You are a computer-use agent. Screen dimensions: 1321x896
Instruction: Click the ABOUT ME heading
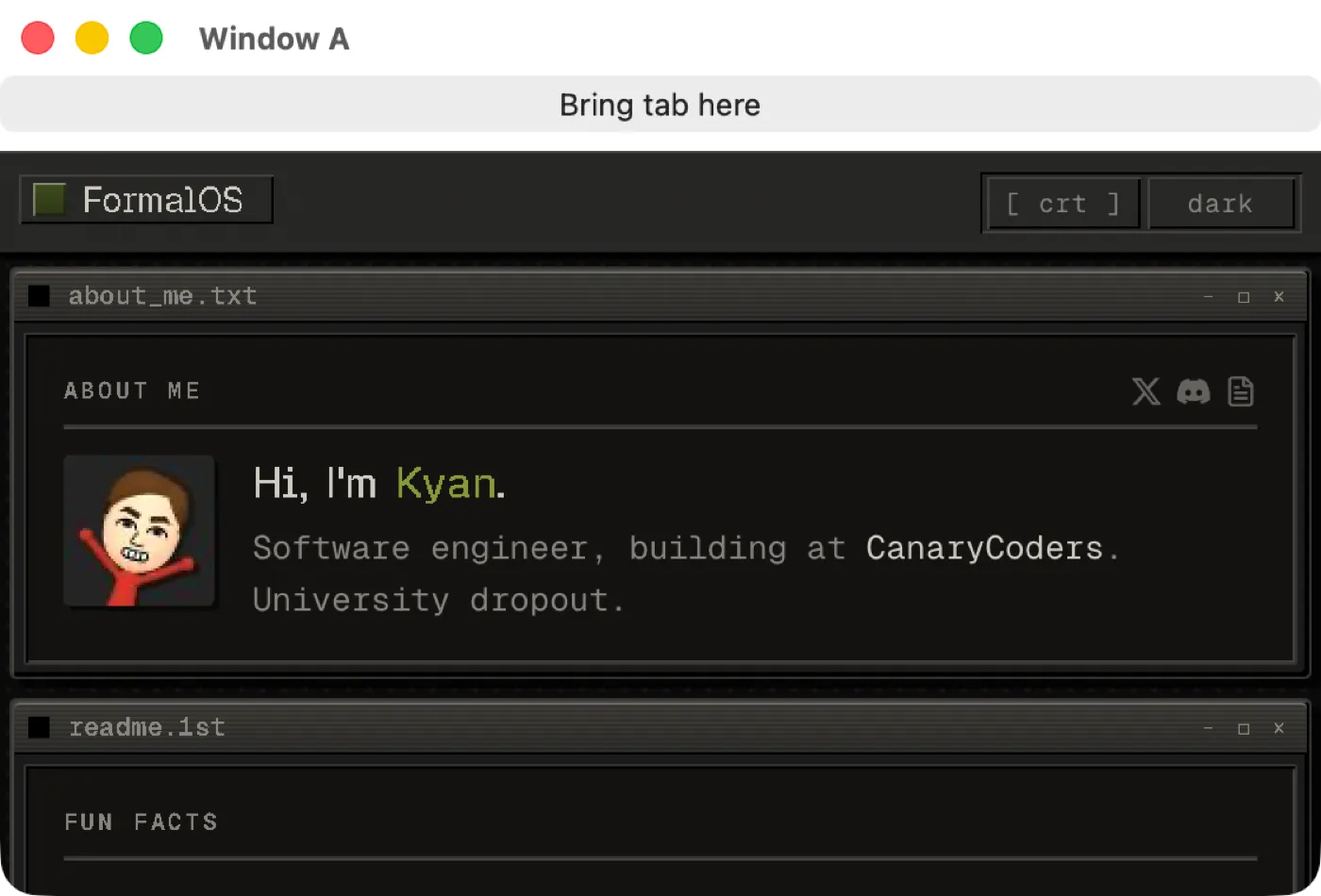click(132, 390)
